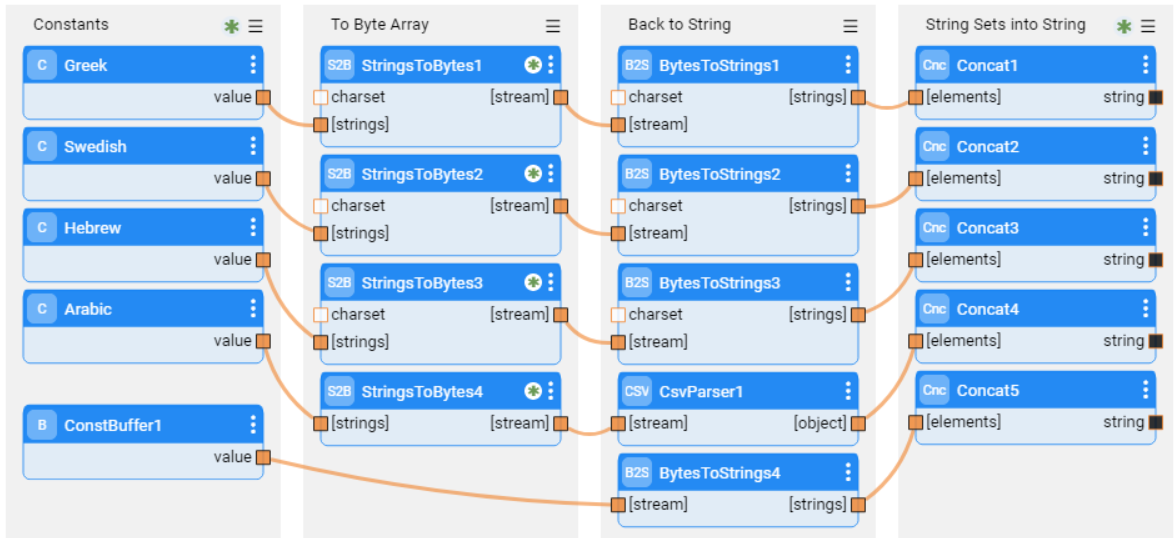Click the black string output port of Concat1
The image size is (1176, 538).
point(1156,98)
